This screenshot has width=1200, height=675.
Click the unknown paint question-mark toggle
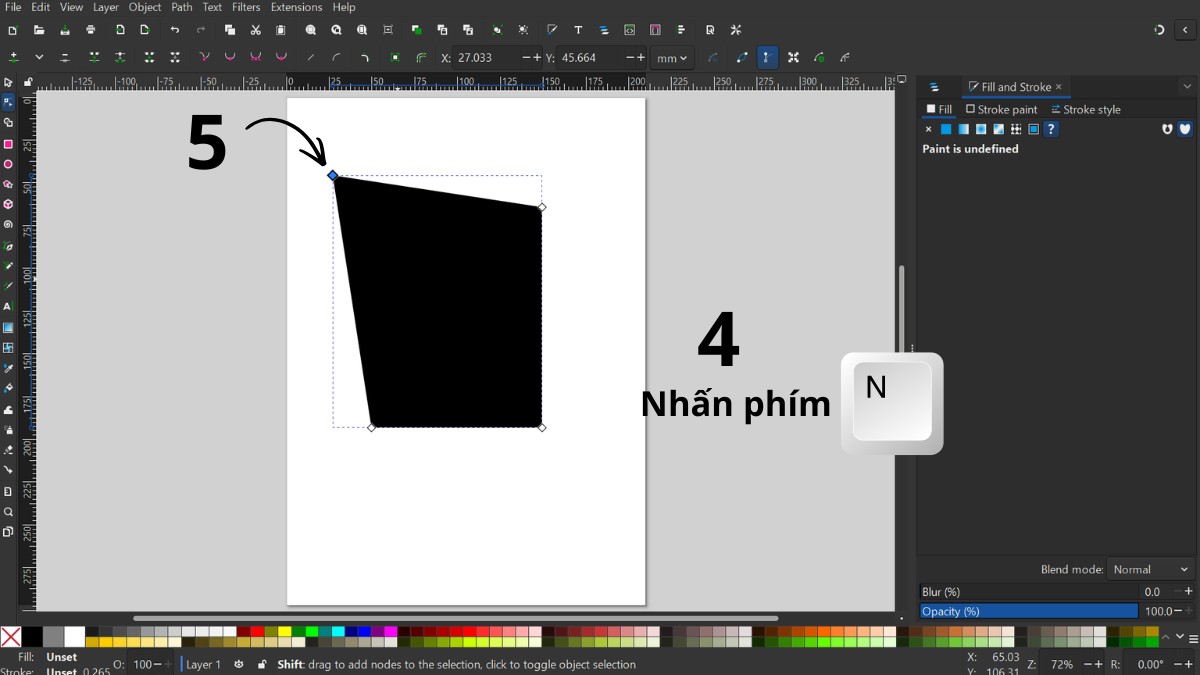1052,129
